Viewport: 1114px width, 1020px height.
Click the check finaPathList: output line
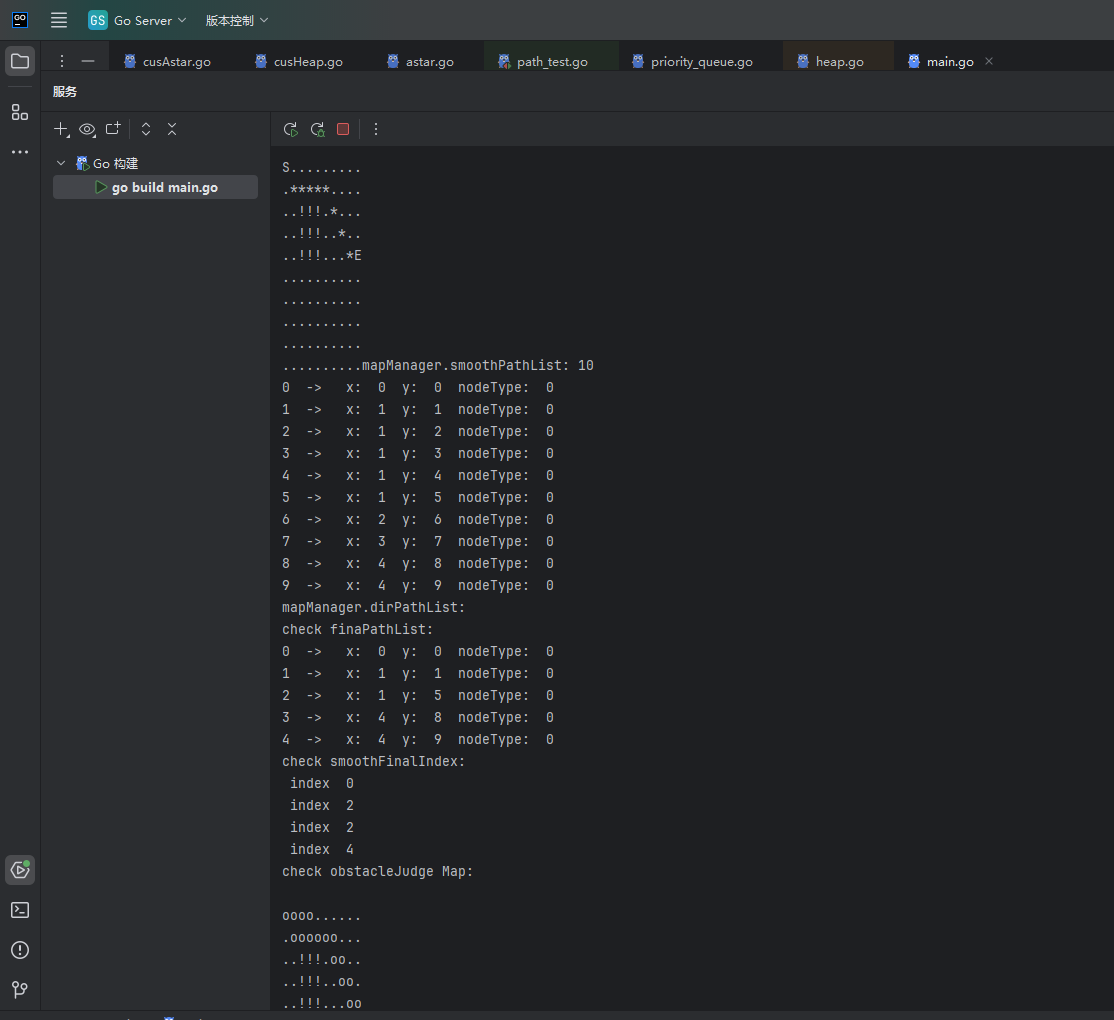[357, 630]
